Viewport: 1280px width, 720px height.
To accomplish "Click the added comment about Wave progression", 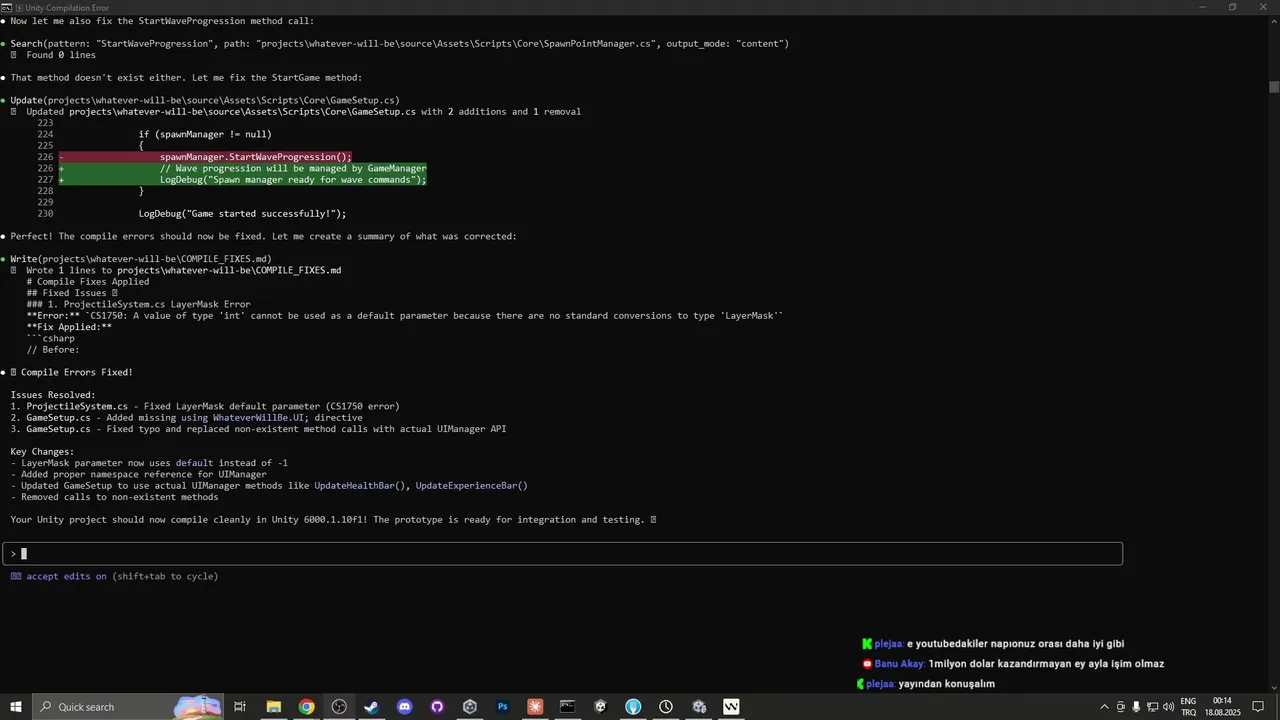I will click(293, 168).
